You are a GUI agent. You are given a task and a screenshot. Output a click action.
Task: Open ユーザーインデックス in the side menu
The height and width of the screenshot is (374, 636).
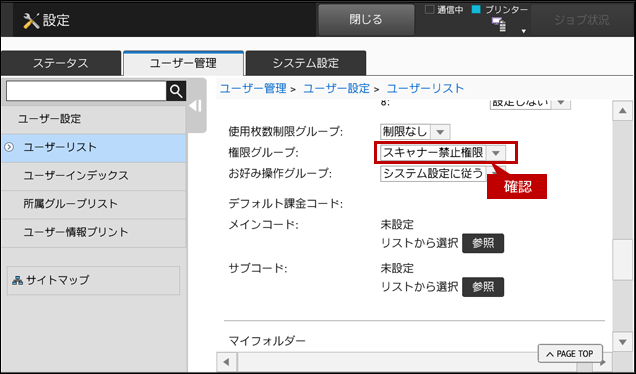click(93, 176)
